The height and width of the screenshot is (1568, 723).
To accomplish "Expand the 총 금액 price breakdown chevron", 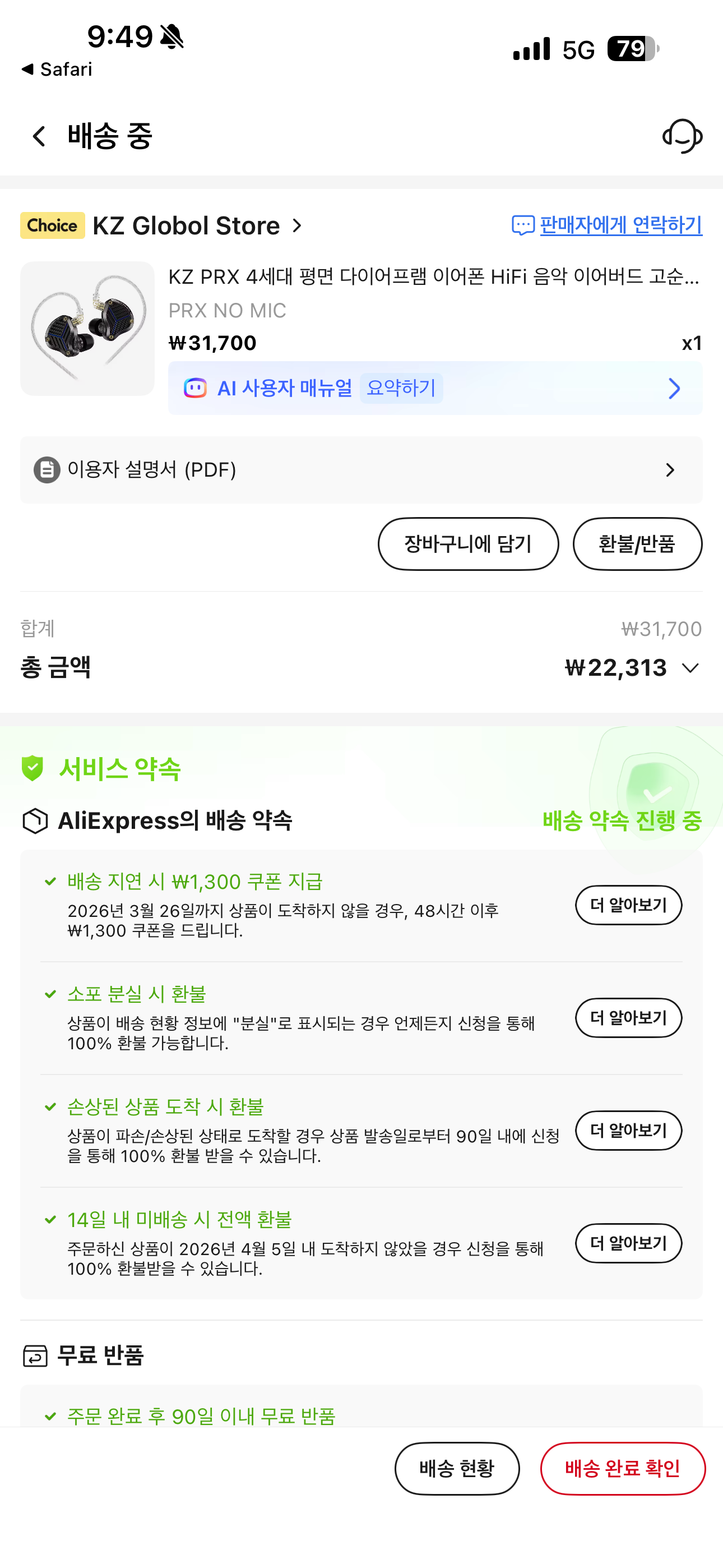I will [690, 668].
